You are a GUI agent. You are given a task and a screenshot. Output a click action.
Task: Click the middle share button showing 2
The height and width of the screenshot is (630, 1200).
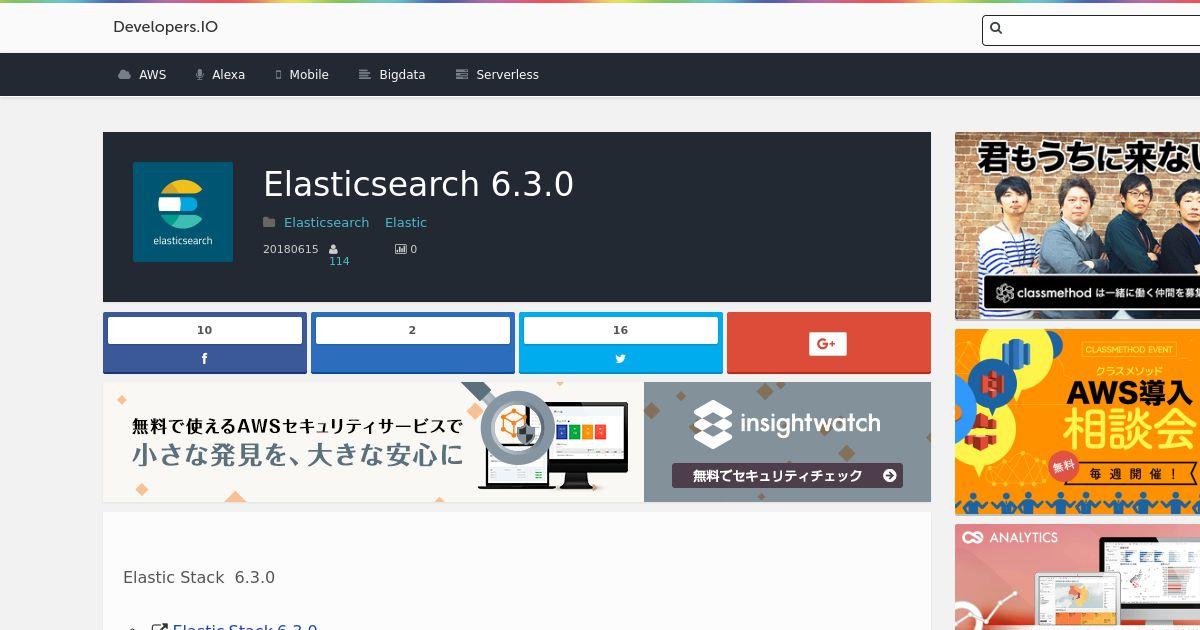[413, 343]
